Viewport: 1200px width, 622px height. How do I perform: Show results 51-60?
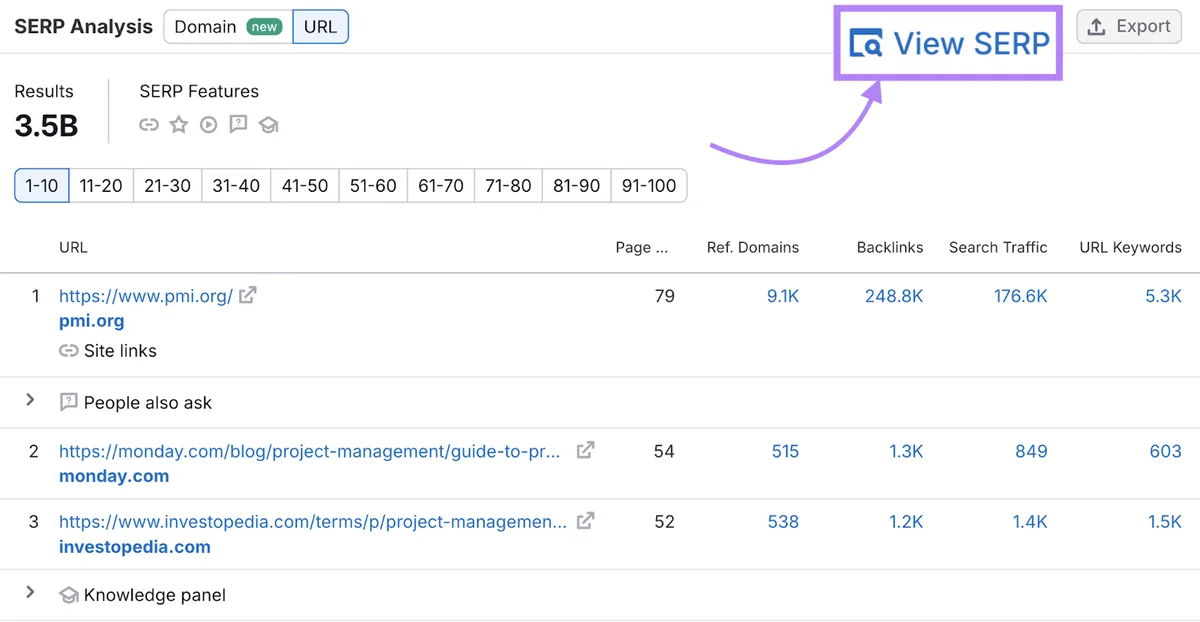click(x=373, y=186)
